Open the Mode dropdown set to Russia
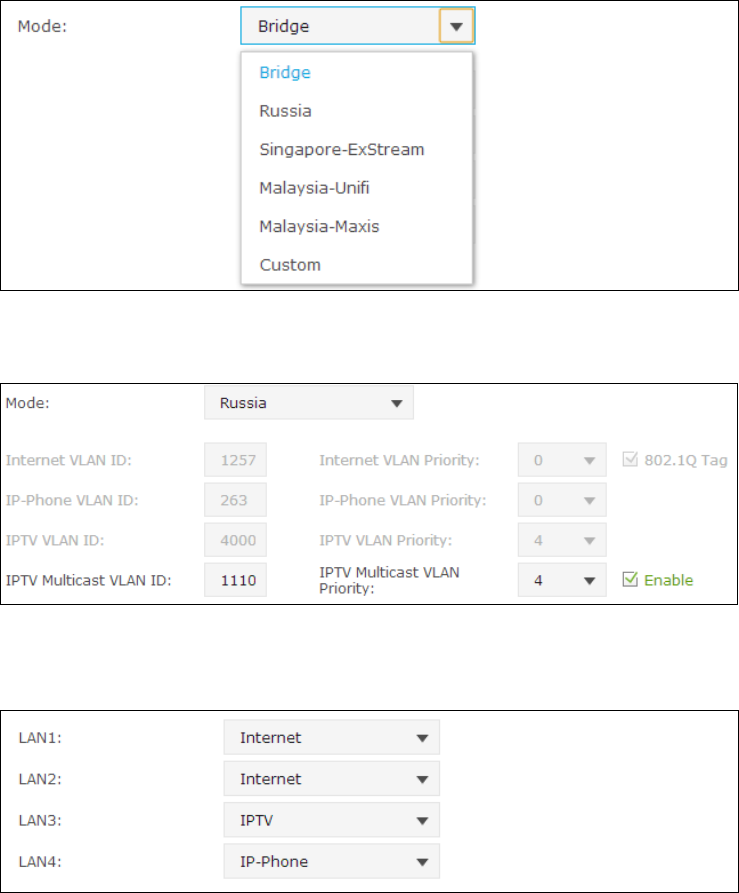 pyautogui.click(x=309, y=403)
